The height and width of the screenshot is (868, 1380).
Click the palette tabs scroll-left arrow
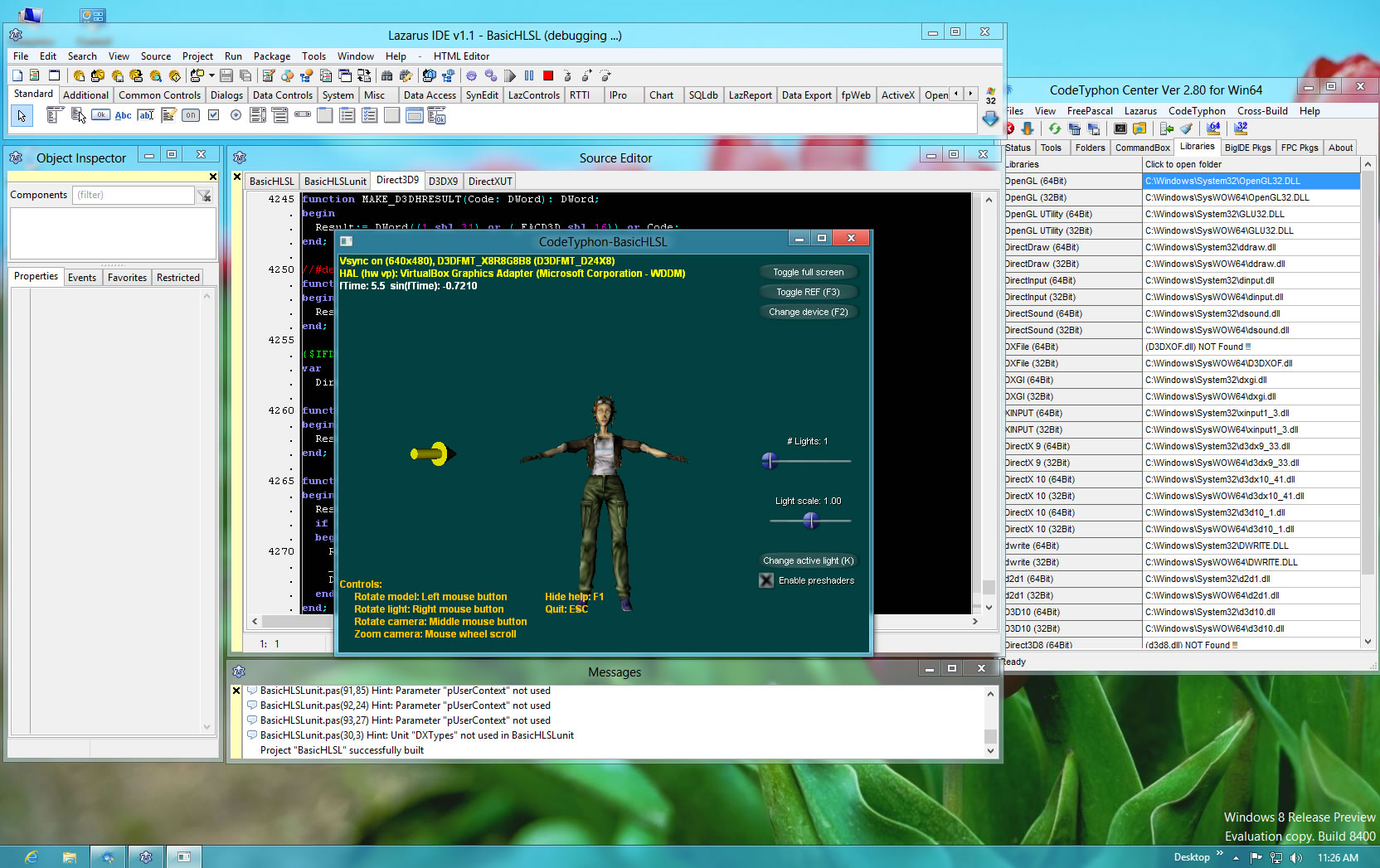[957, 94]
